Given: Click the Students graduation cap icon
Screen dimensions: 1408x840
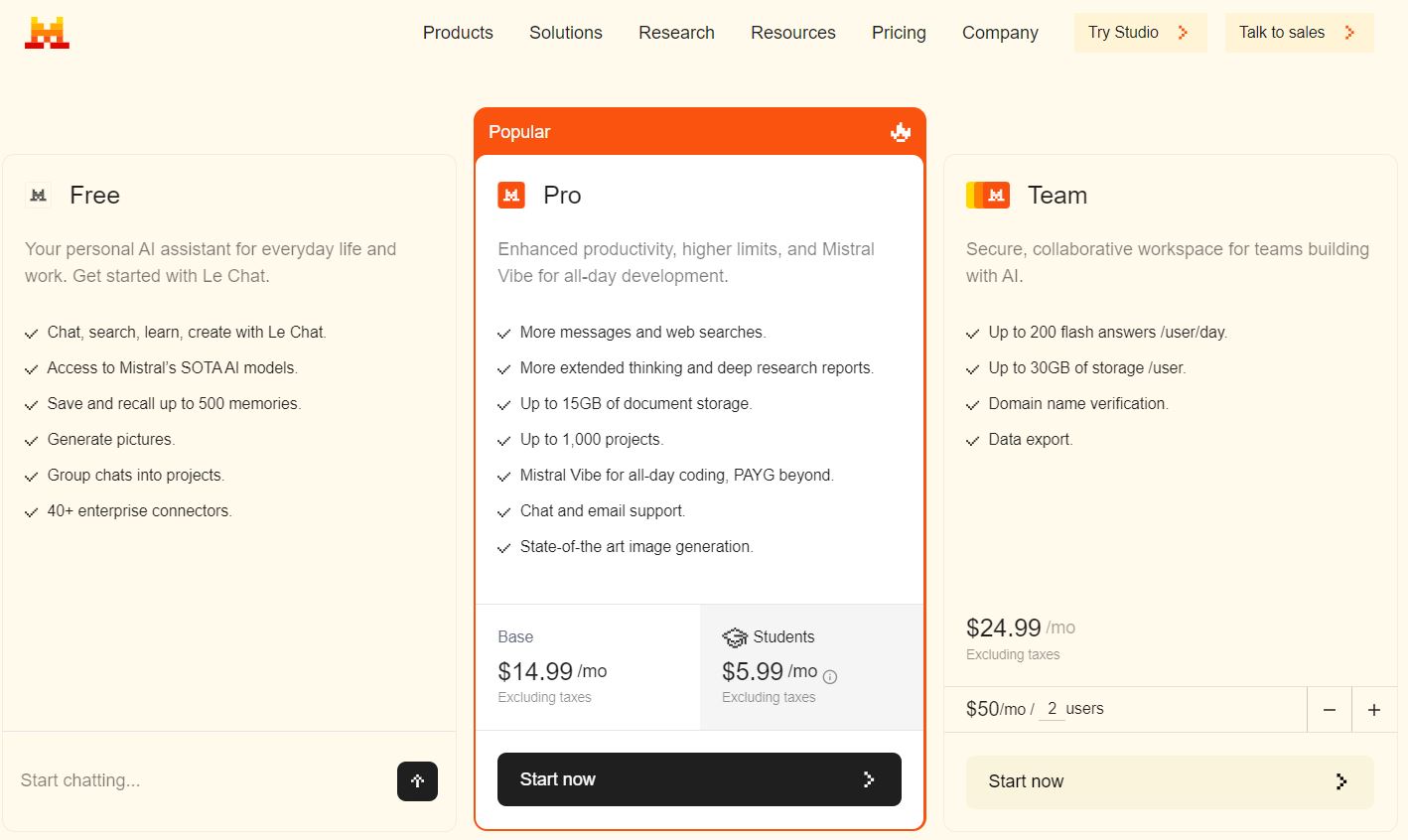Looking at the screenshot, I should (735, 637).
